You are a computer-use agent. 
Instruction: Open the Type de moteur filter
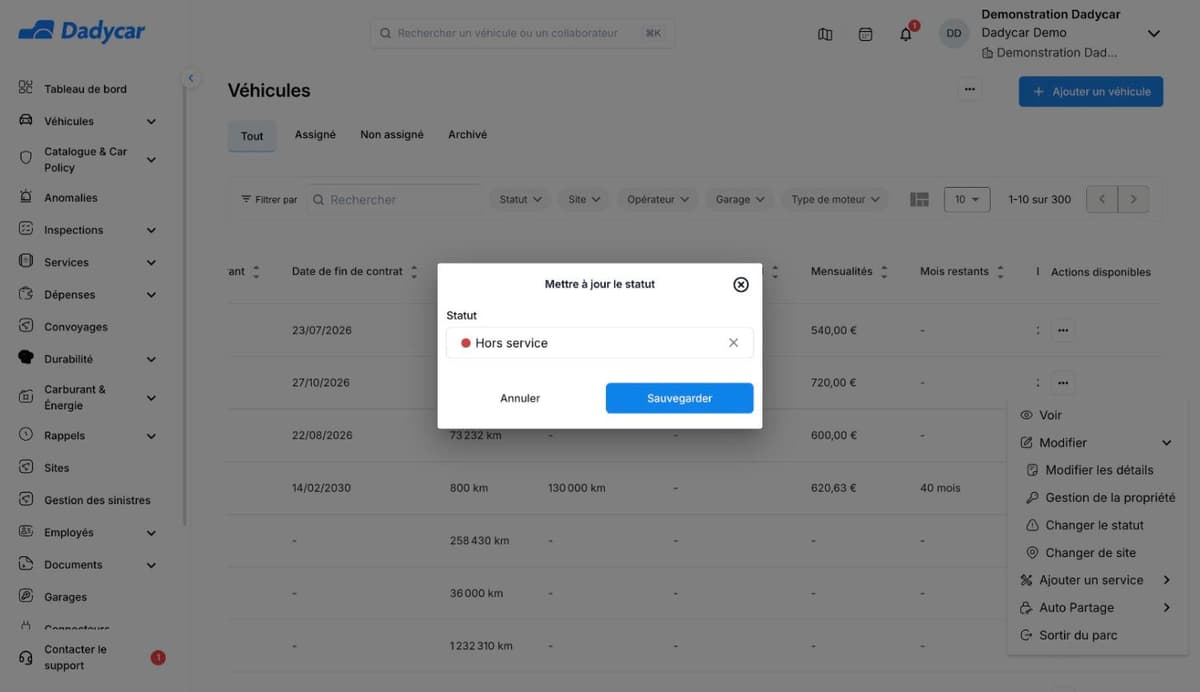[835, 199]
